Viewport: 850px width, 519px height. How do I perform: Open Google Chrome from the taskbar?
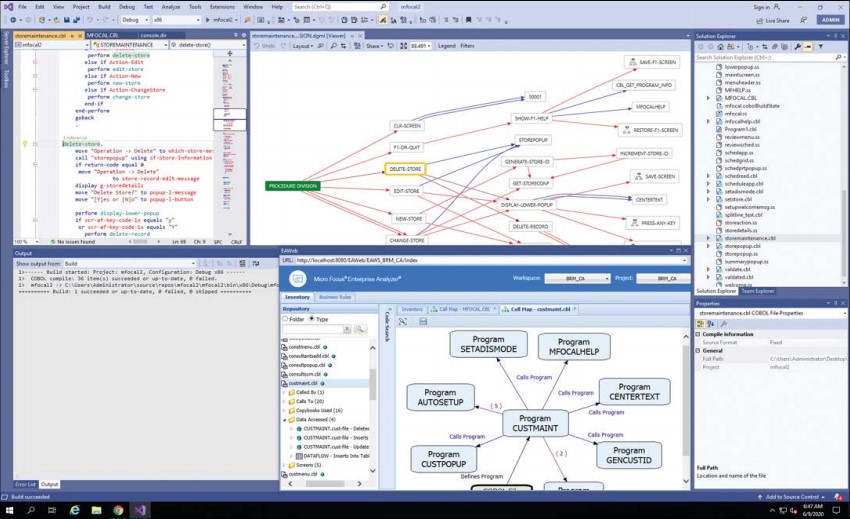118,510
